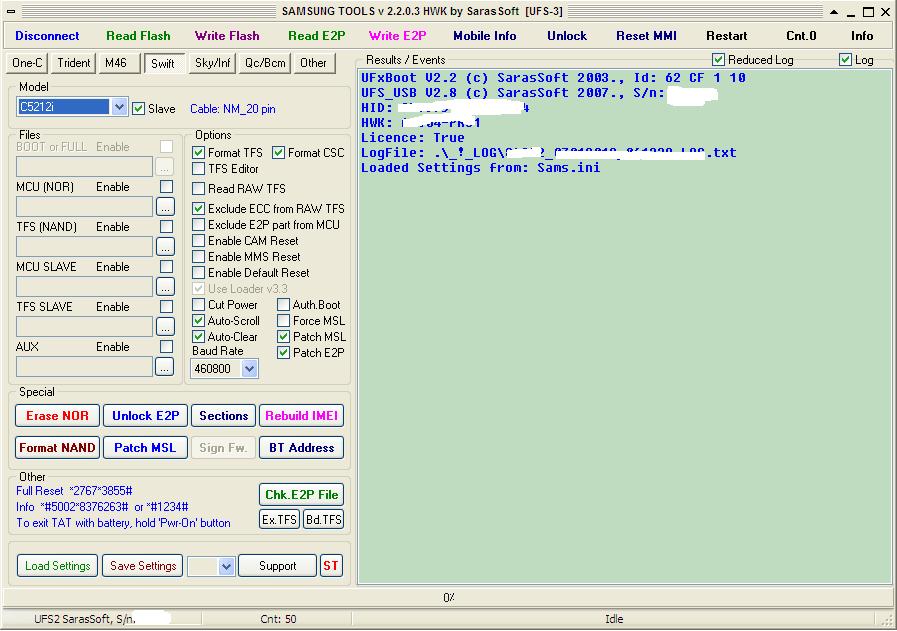Switch to the Qc/Bcm tab
This screenshot has width=897, height=631.
tap(265, 63)
